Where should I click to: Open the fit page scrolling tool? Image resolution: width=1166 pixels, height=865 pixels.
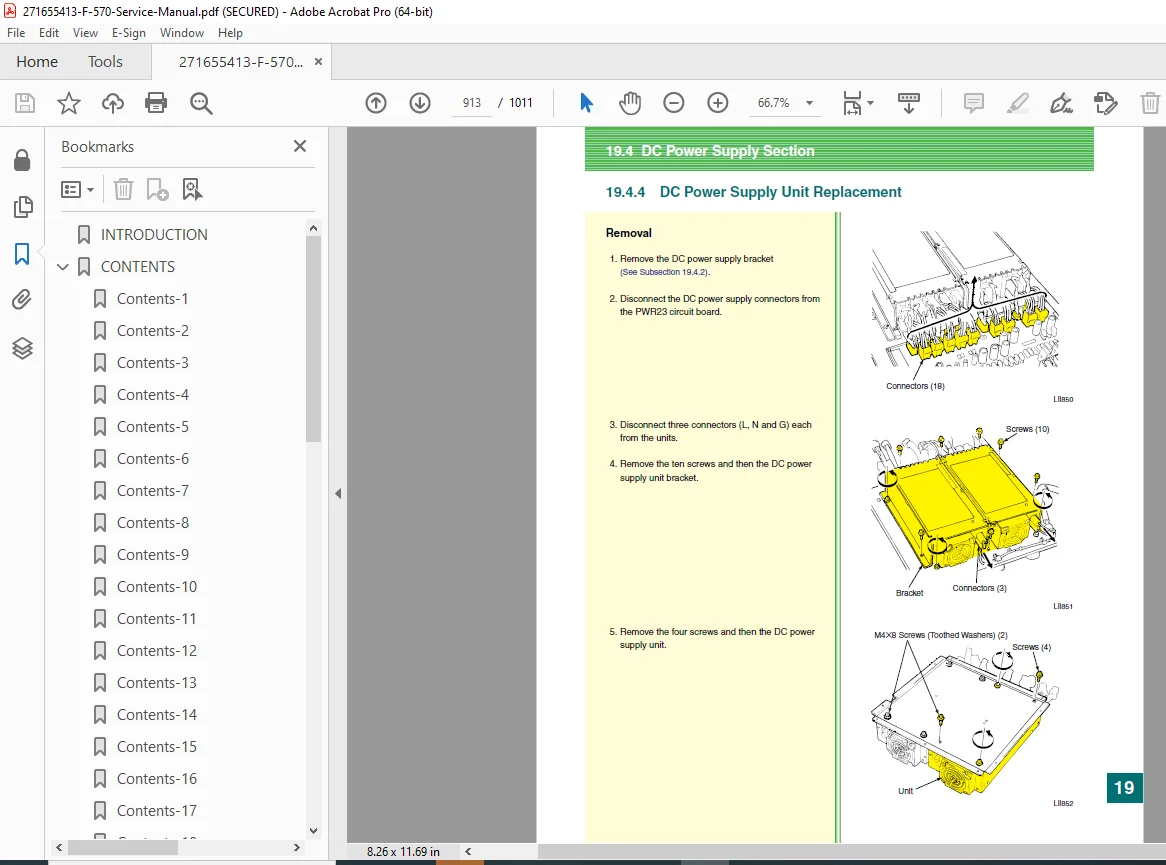(x=852, y=103)
